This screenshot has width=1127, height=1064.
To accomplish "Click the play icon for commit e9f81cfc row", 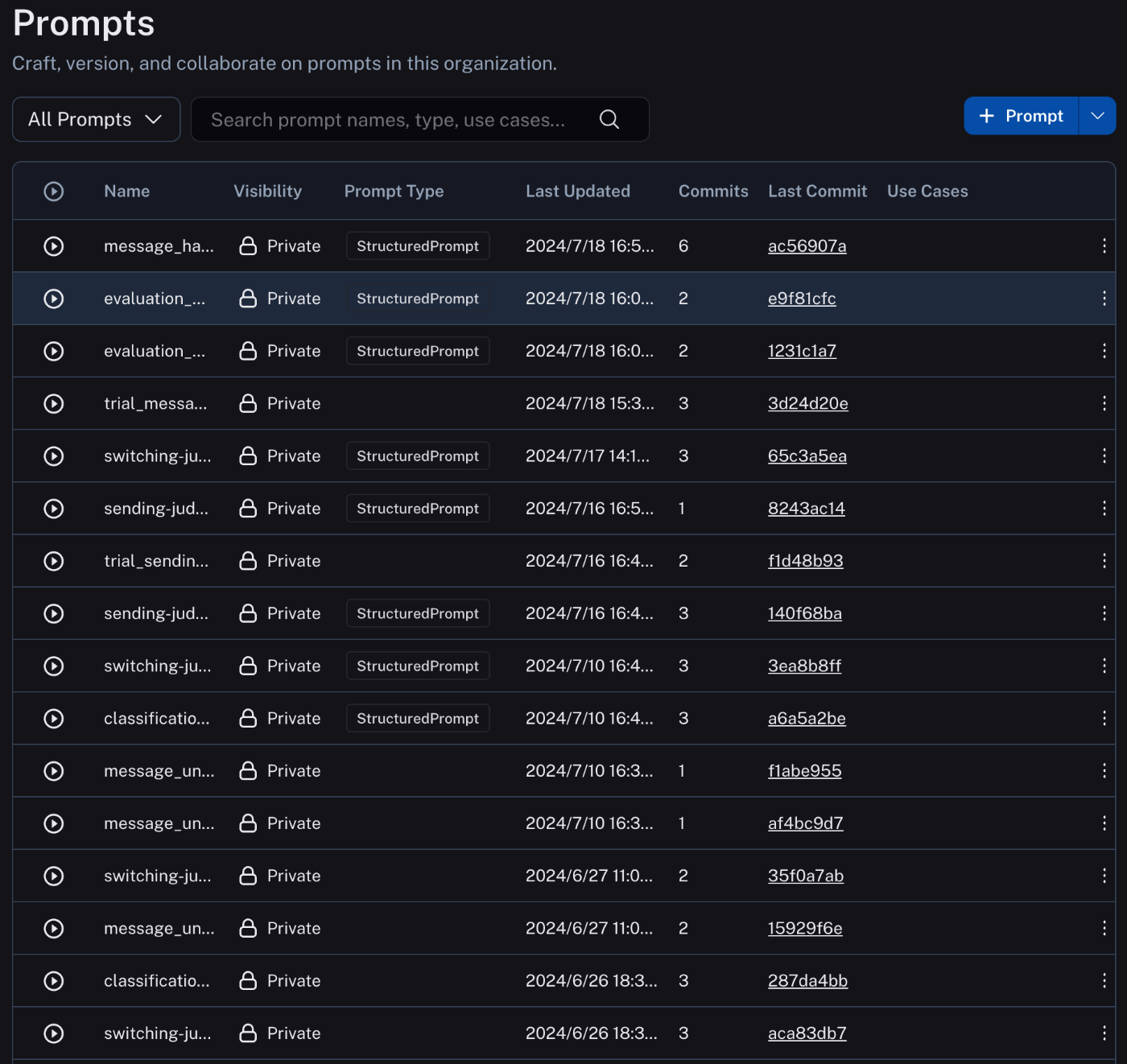I will pos(54,299).
